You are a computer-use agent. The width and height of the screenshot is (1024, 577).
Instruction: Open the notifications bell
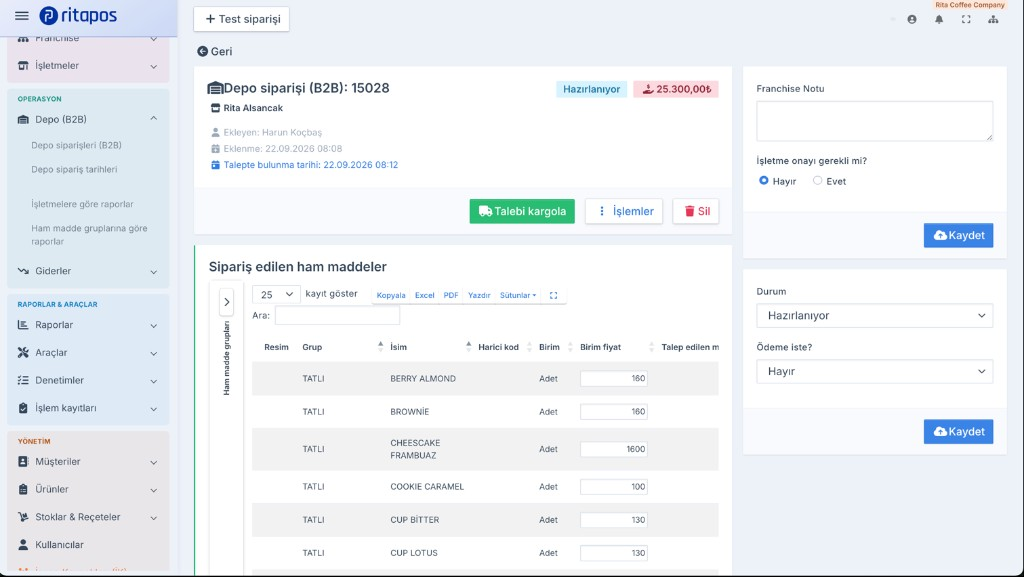coord(939,20)
